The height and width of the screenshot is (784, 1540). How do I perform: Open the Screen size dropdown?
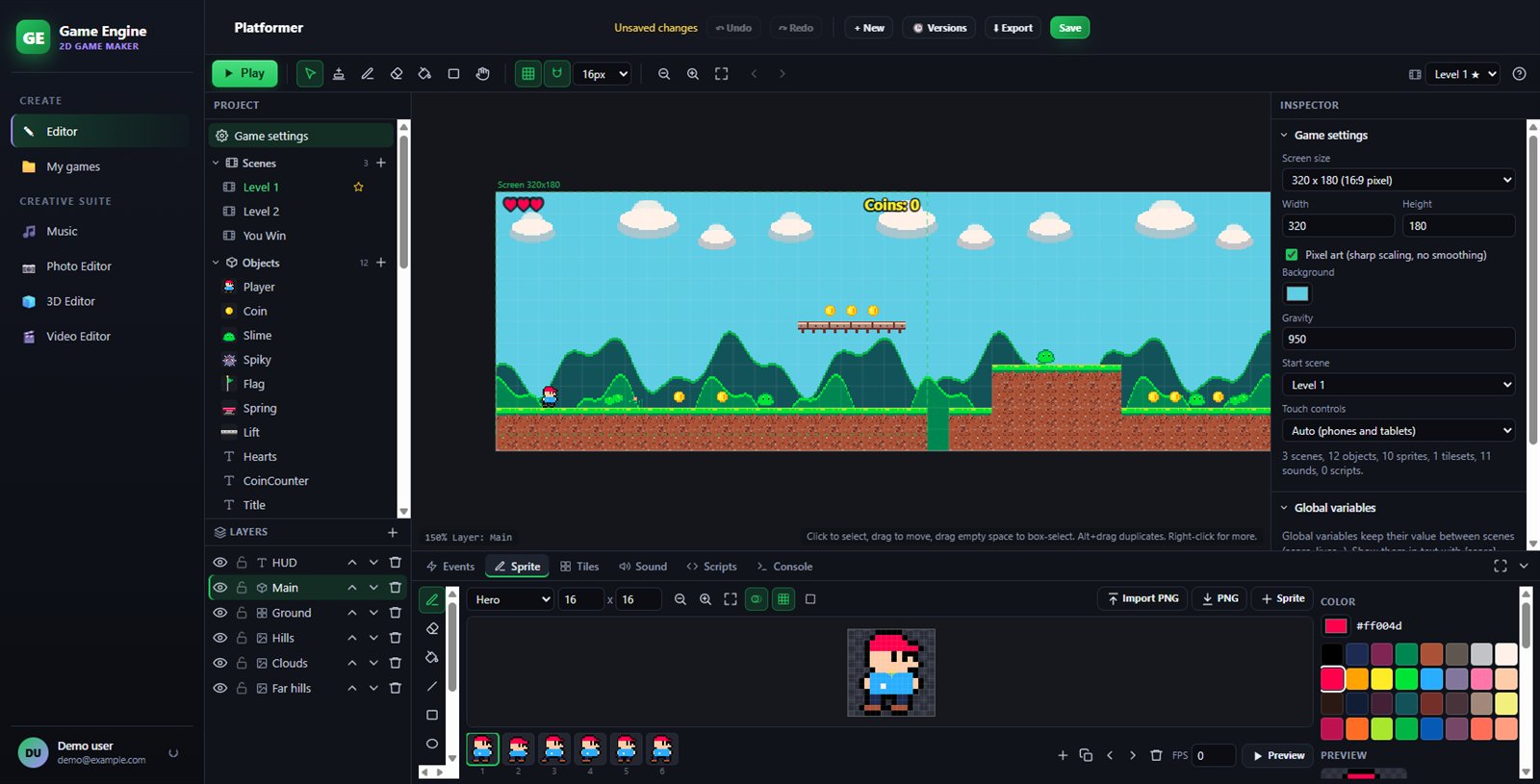click(x=1399, y=180)
